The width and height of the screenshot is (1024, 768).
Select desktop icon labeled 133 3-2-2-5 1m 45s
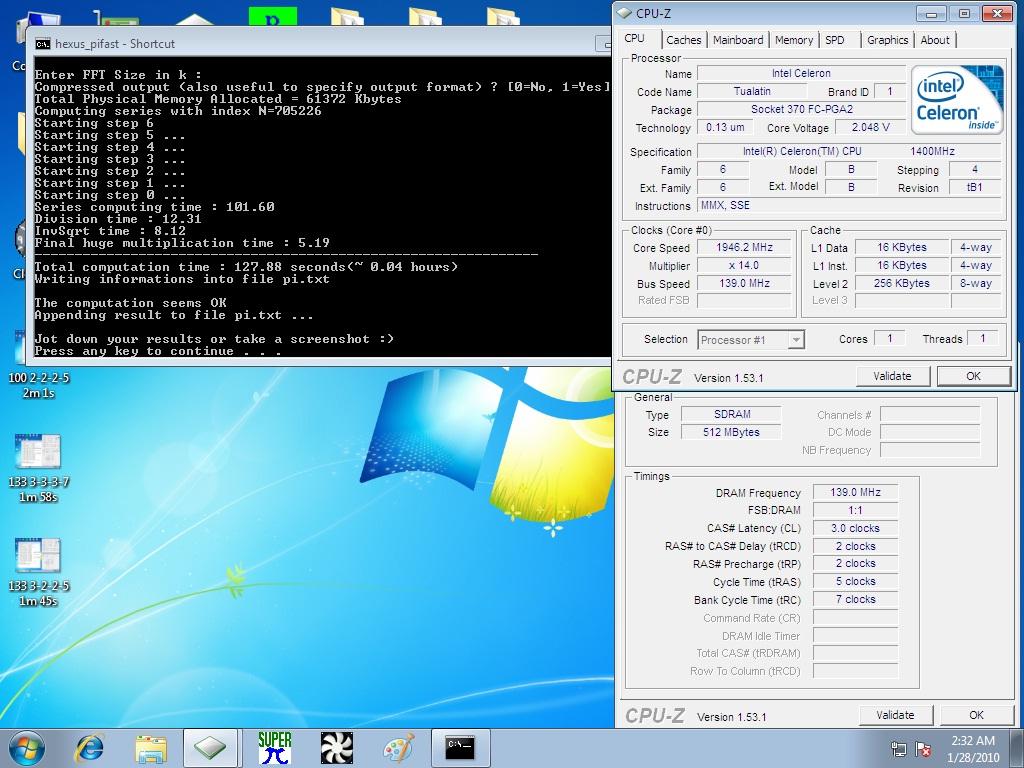[x=38, y=572]
